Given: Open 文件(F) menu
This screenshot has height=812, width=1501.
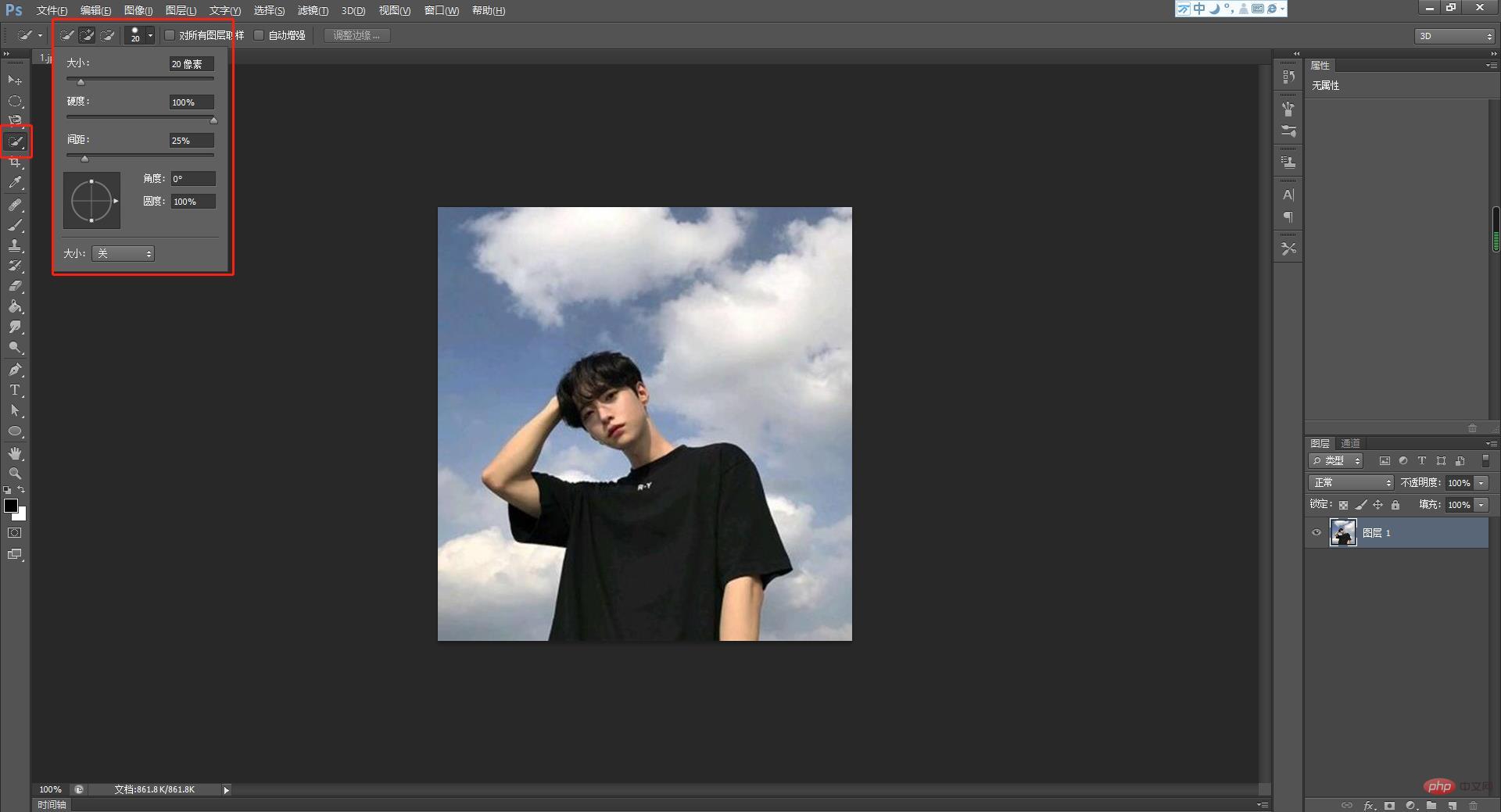Looking at the screenshot, I should 52,10.
